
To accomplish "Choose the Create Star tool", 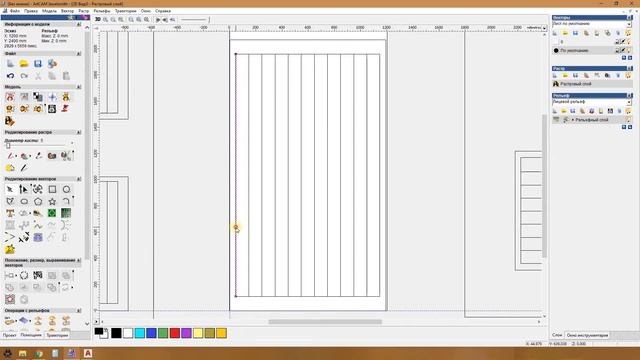I will [x=52, y=201].
